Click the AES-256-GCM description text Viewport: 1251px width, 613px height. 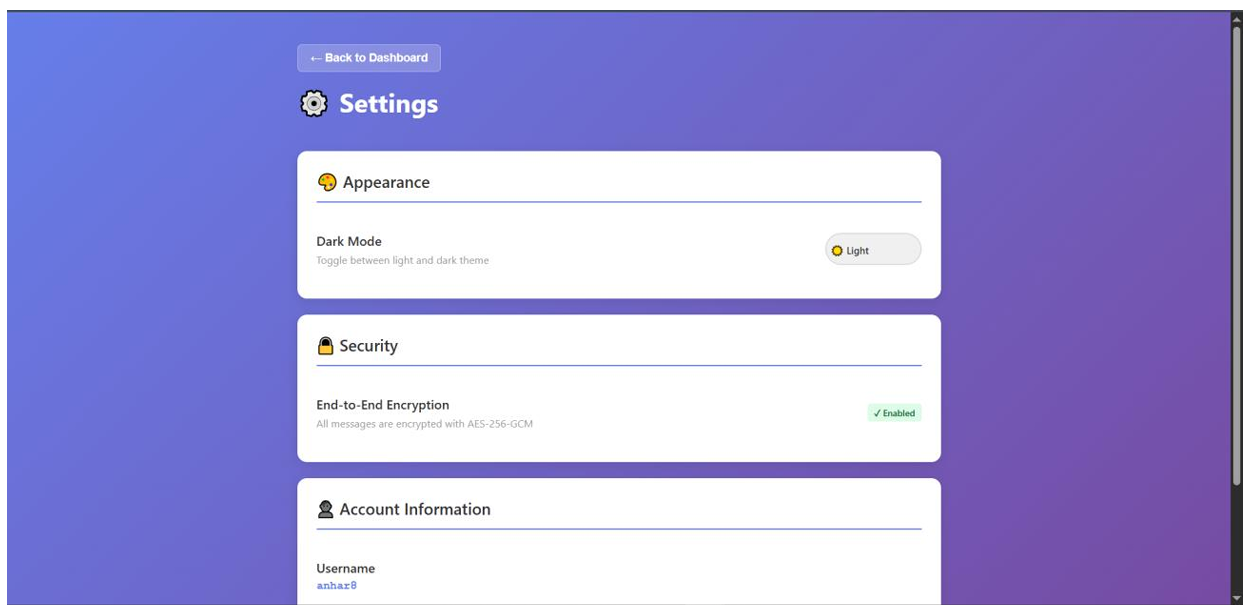pos(424,424)
